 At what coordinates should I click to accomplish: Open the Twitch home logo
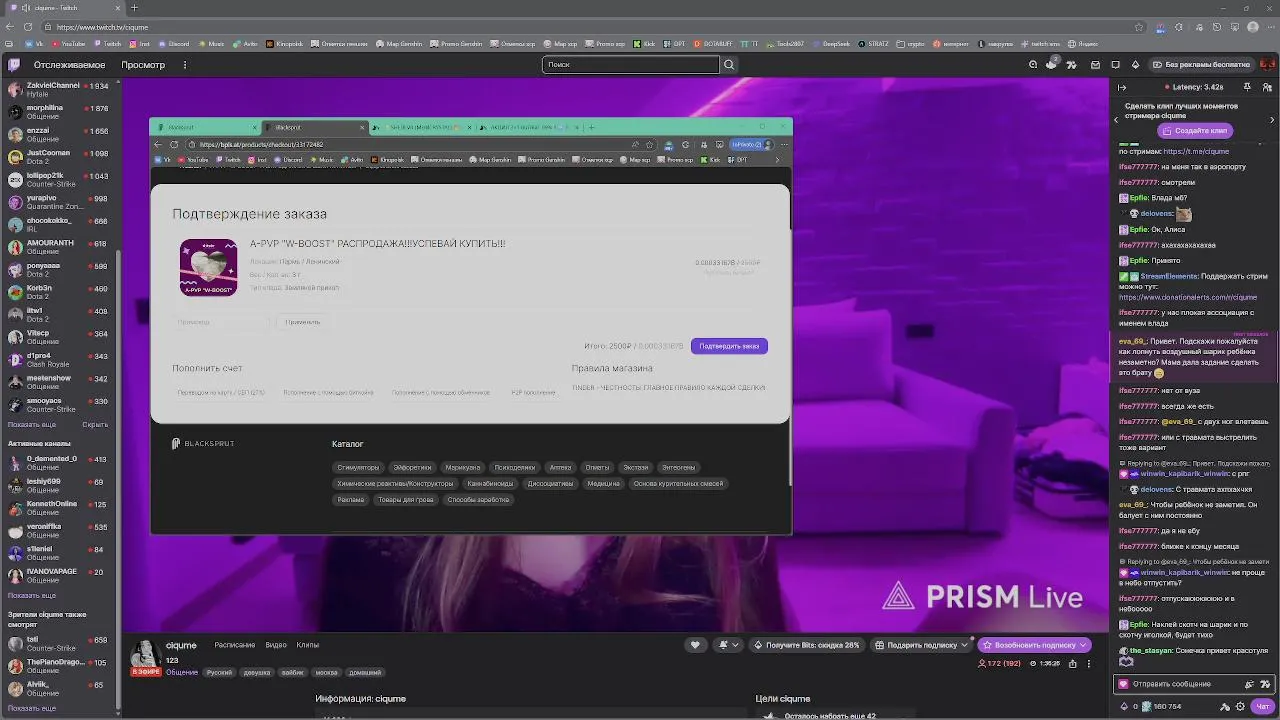point(14,65)
